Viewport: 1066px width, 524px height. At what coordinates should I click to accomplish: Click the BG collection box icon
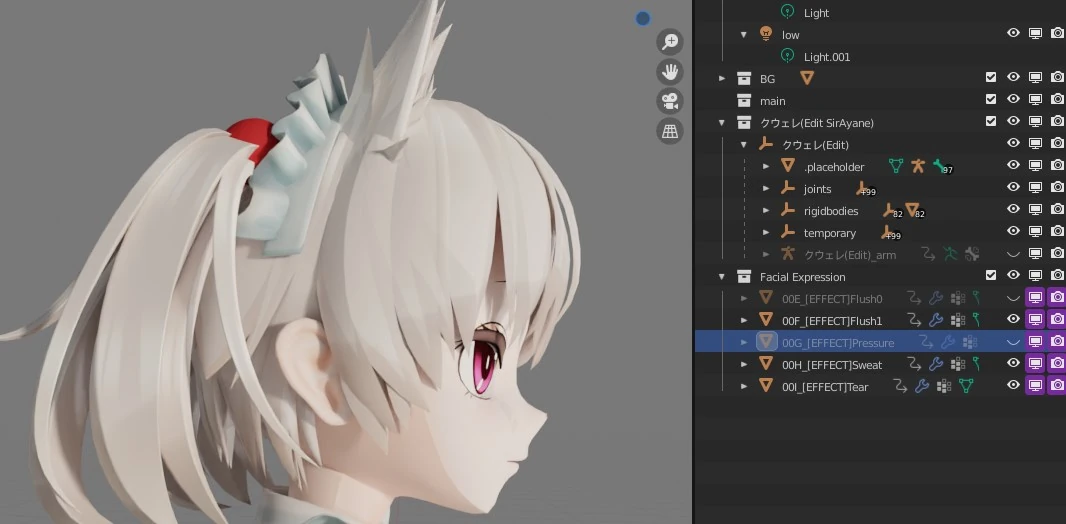(744, 79)
